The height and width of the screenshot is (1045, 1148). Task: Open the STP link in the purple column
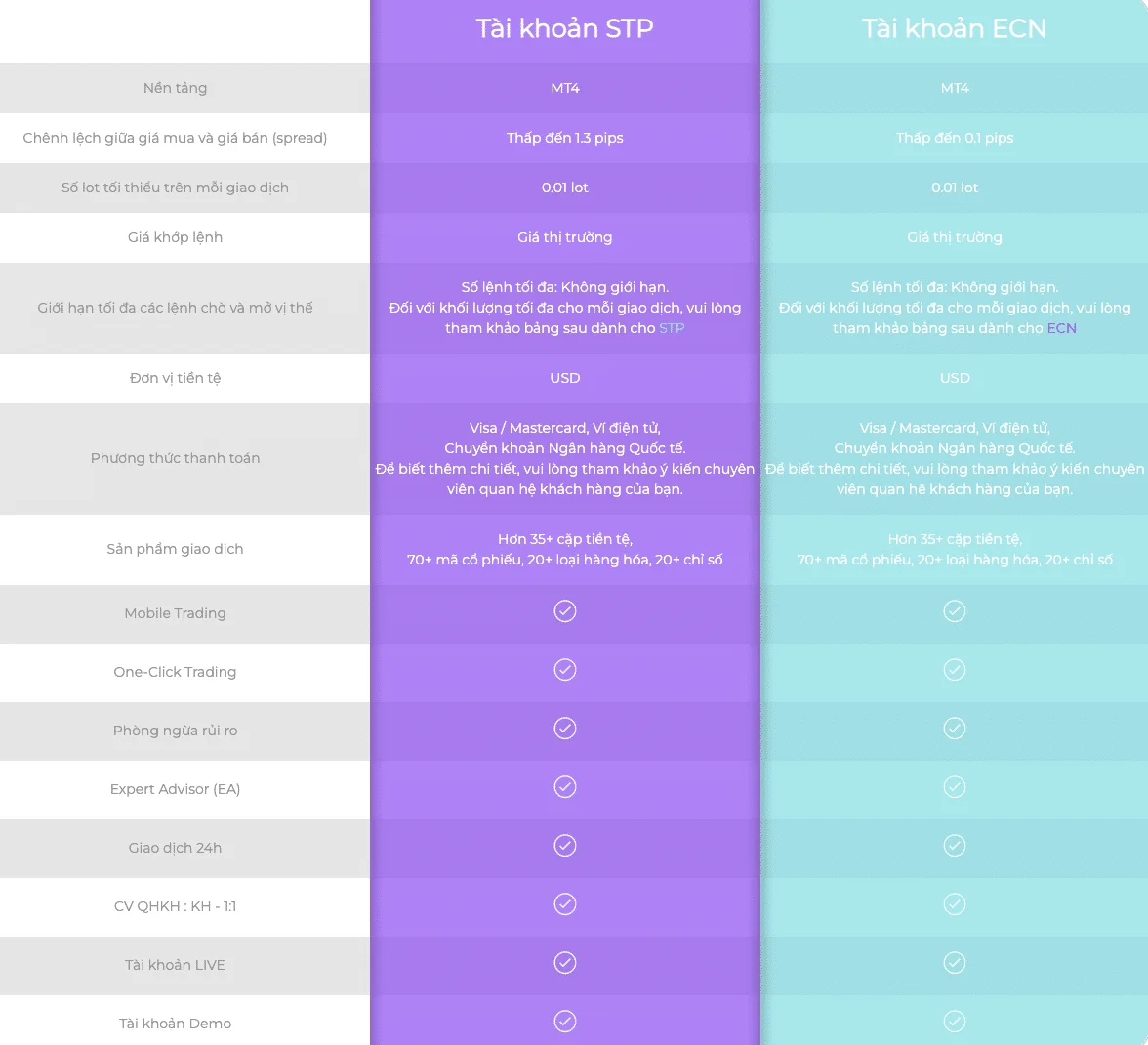672,328
